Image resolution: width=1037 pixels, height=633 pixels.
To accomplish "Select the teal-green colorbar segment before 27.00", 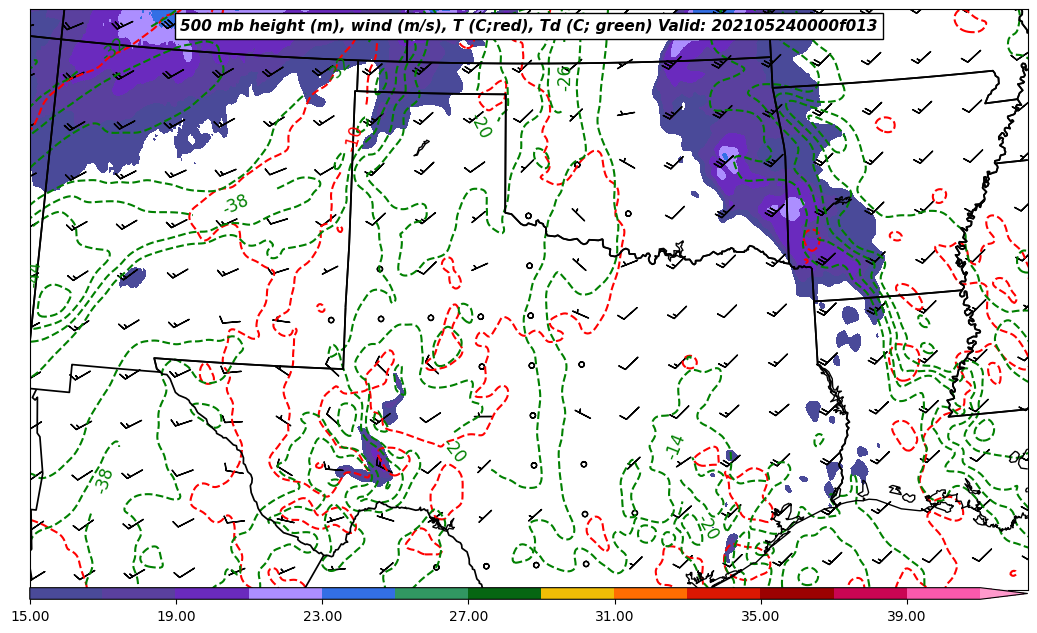I will [432, 593].
